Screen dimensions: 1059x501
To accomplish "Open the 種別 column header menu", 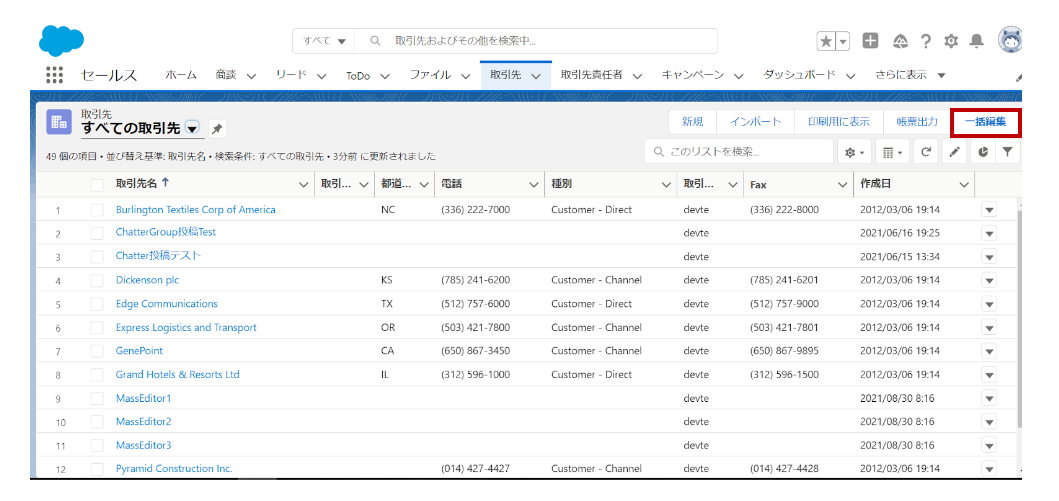I will (667, 184).
